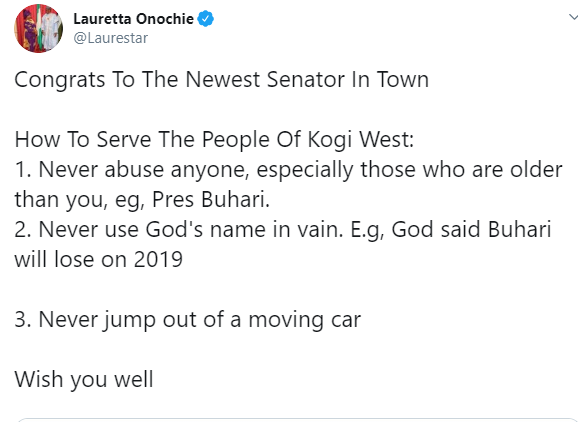Click the 'Wish you well' closing line

pyautogui.click(x=84, y=379)
